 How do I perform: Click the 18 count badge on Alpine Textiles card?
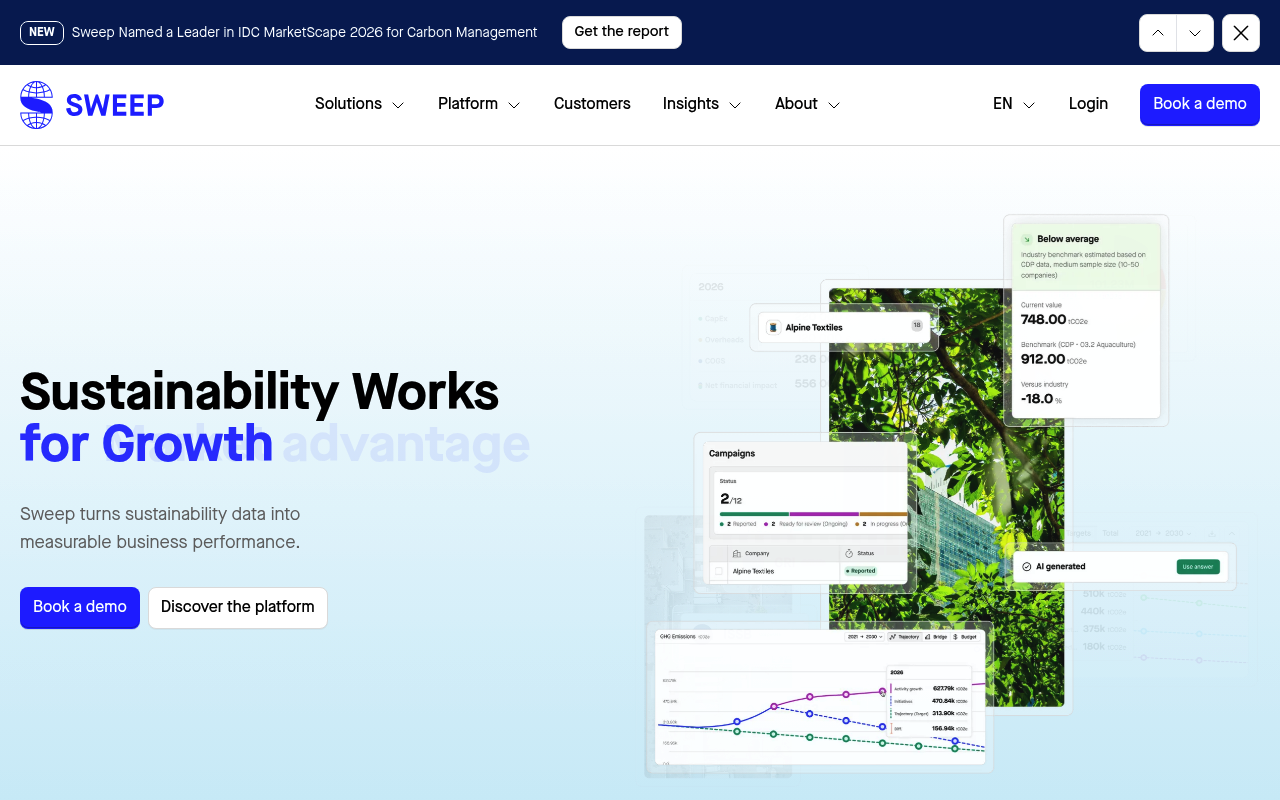(916, 325)
